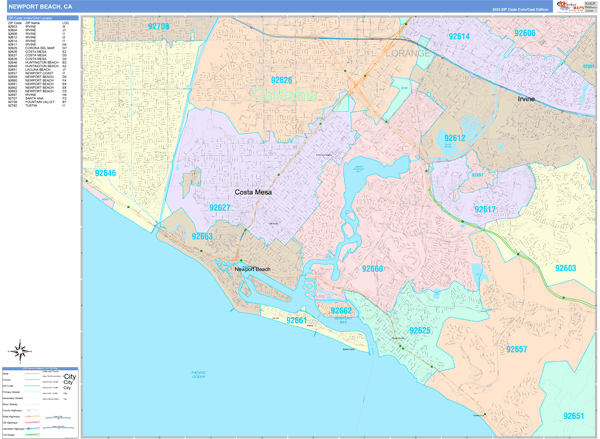The height and width of the screenshot is (439, 600).
Task: Click the Newport Beach city label on map
Action: (252, 270)
